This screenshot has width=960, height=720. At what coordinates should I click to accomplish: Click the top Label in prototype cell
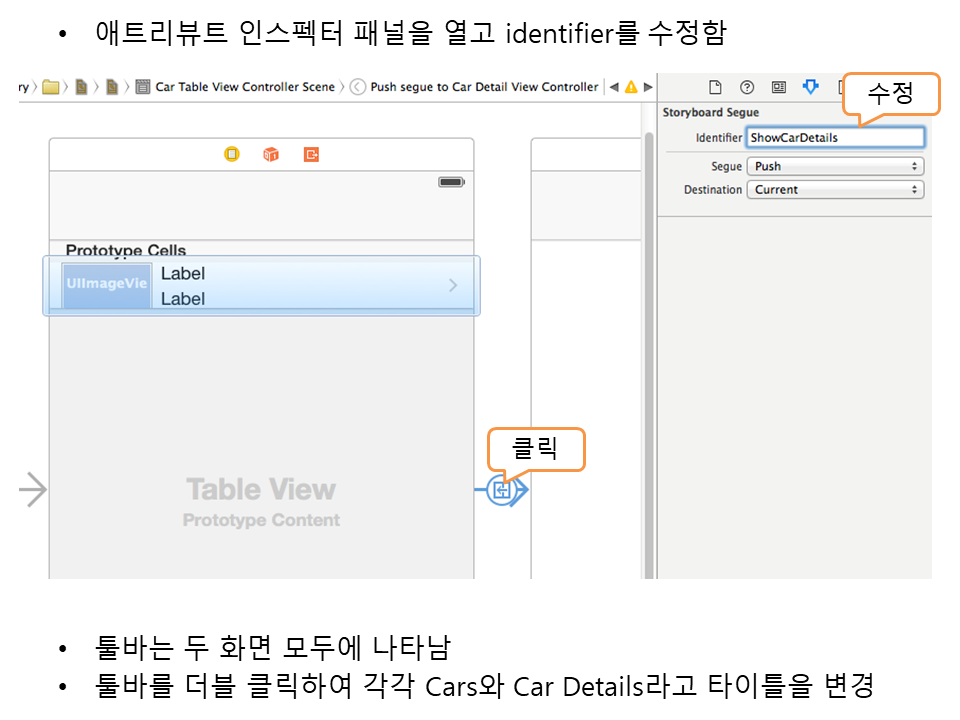tap(183, 273)
